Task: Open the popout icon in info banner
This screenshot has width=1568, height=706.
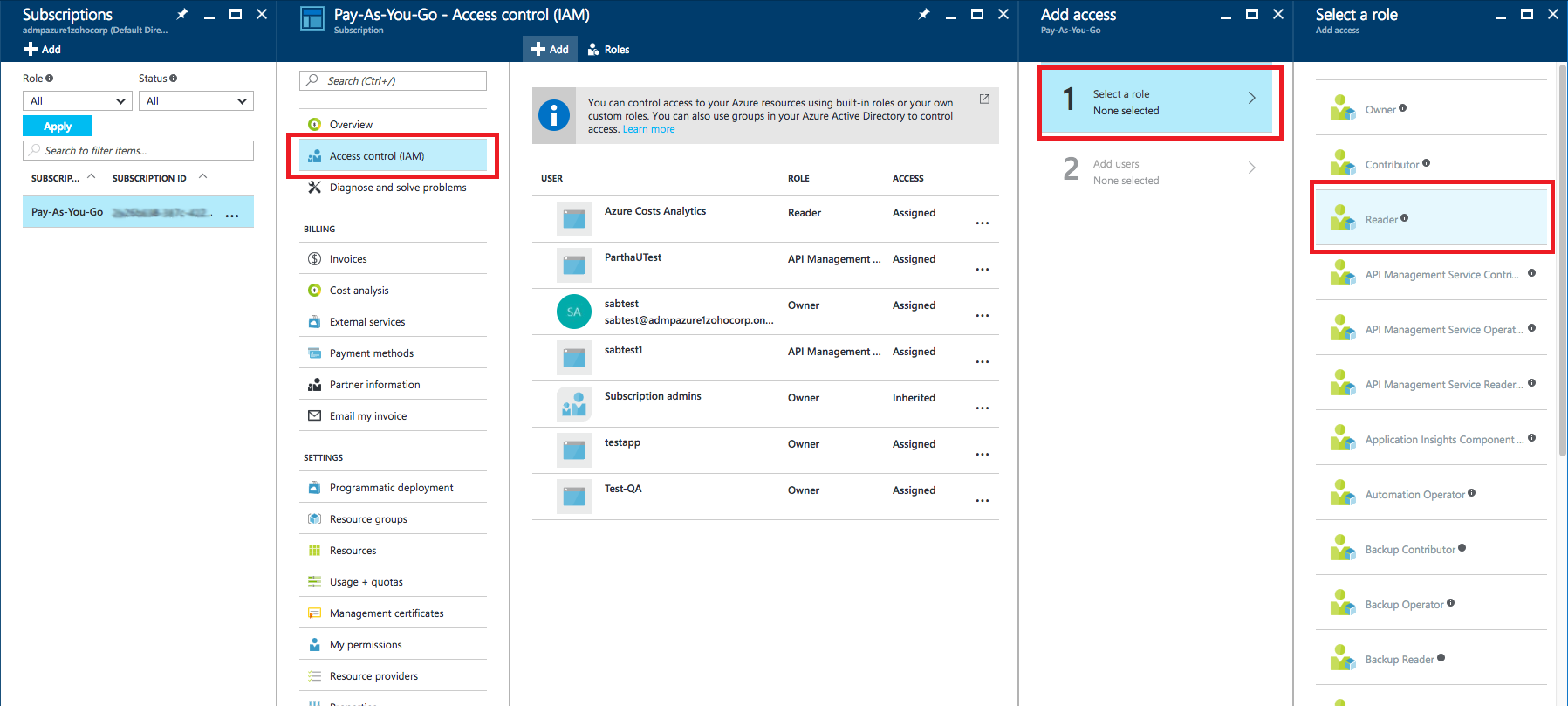Action: (984, 99)
